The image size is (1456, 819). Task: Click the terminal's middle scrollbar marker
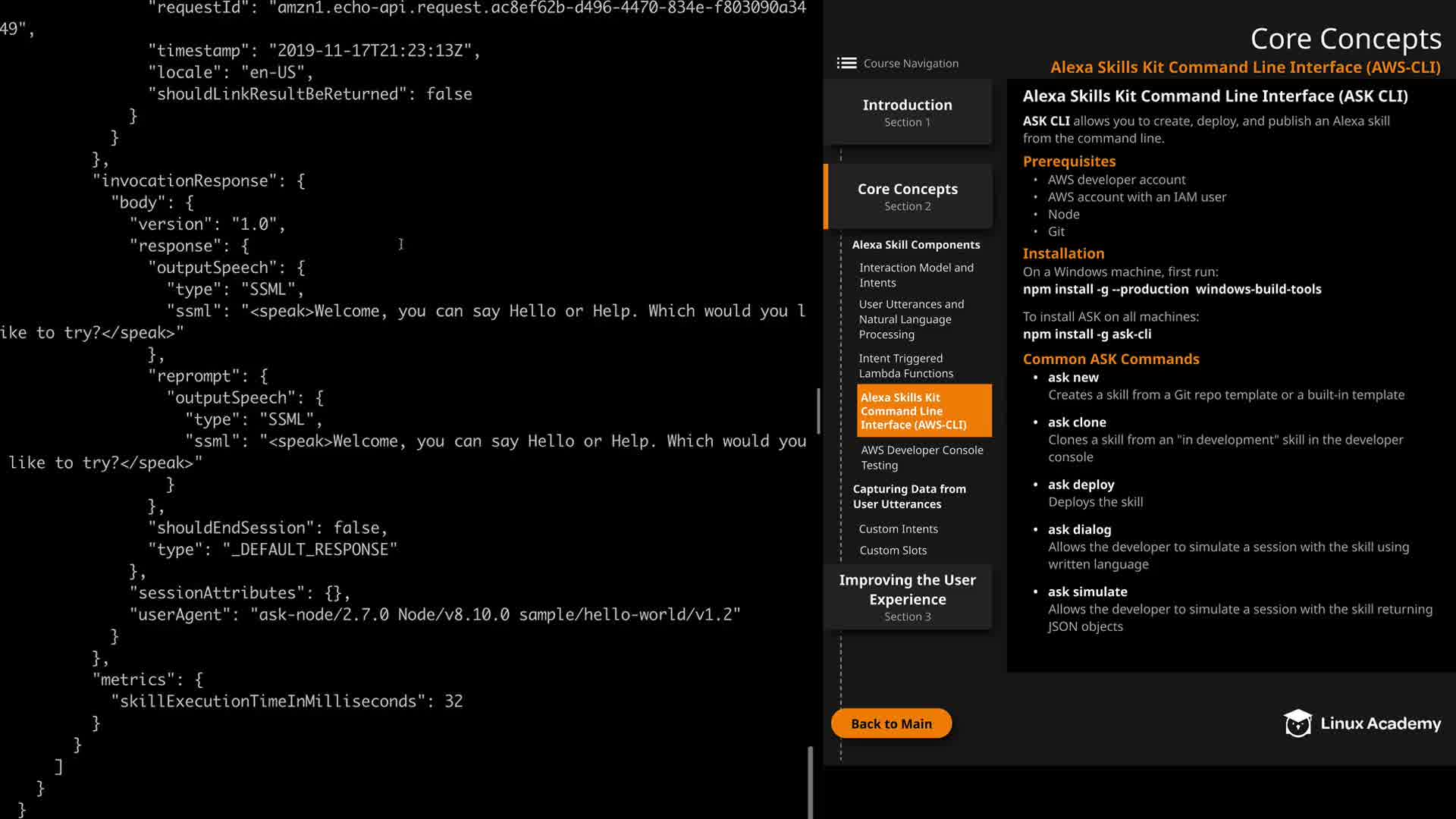click(818, 410)
